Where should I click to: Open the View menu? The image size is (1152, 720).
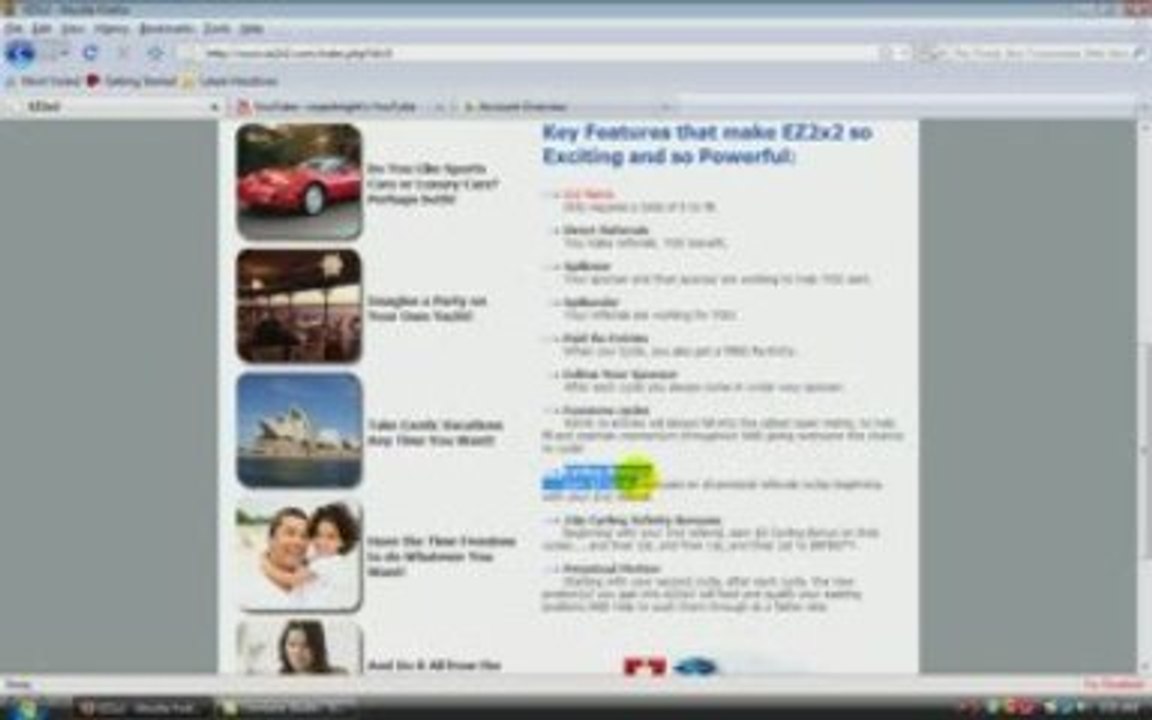pyautogui.click(x=72, y=29)
